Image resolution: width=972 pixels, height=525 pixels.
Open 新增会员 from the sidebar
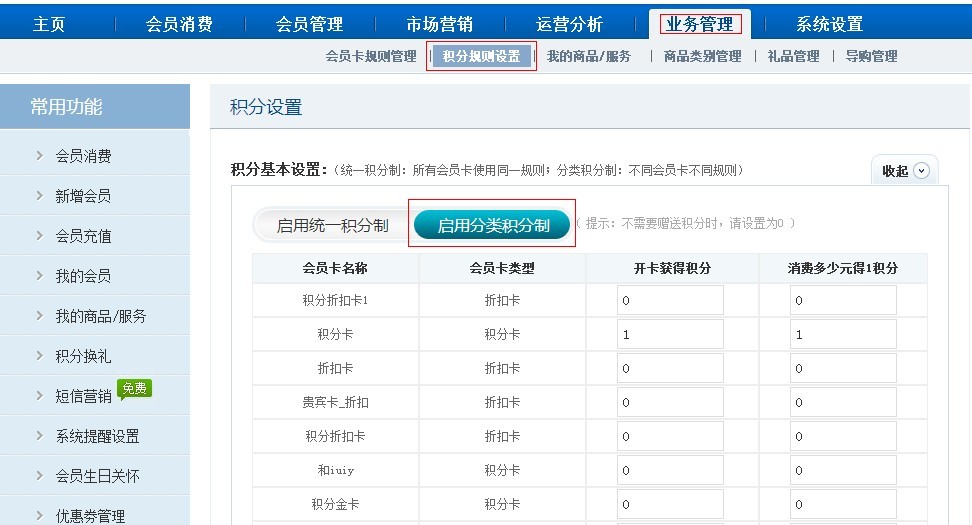[x=83, y=196]
